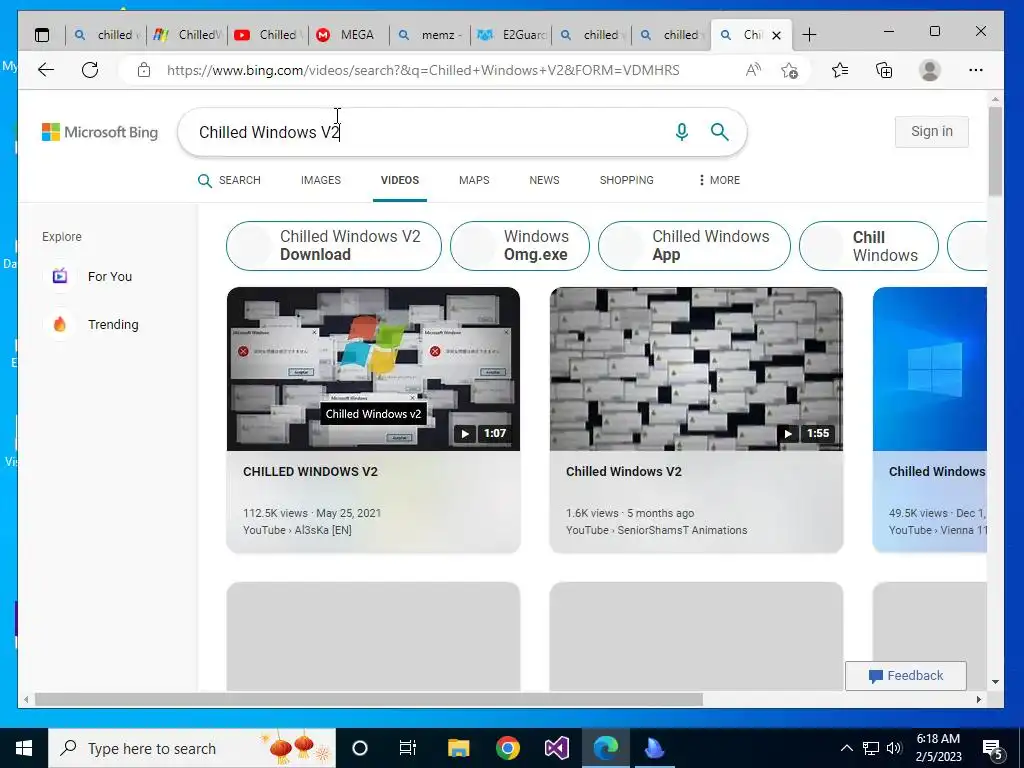Launch Visual Studio from taskbar
Image resolution: width=1024 pixels, height=768 pixels.
coord(557,748)
